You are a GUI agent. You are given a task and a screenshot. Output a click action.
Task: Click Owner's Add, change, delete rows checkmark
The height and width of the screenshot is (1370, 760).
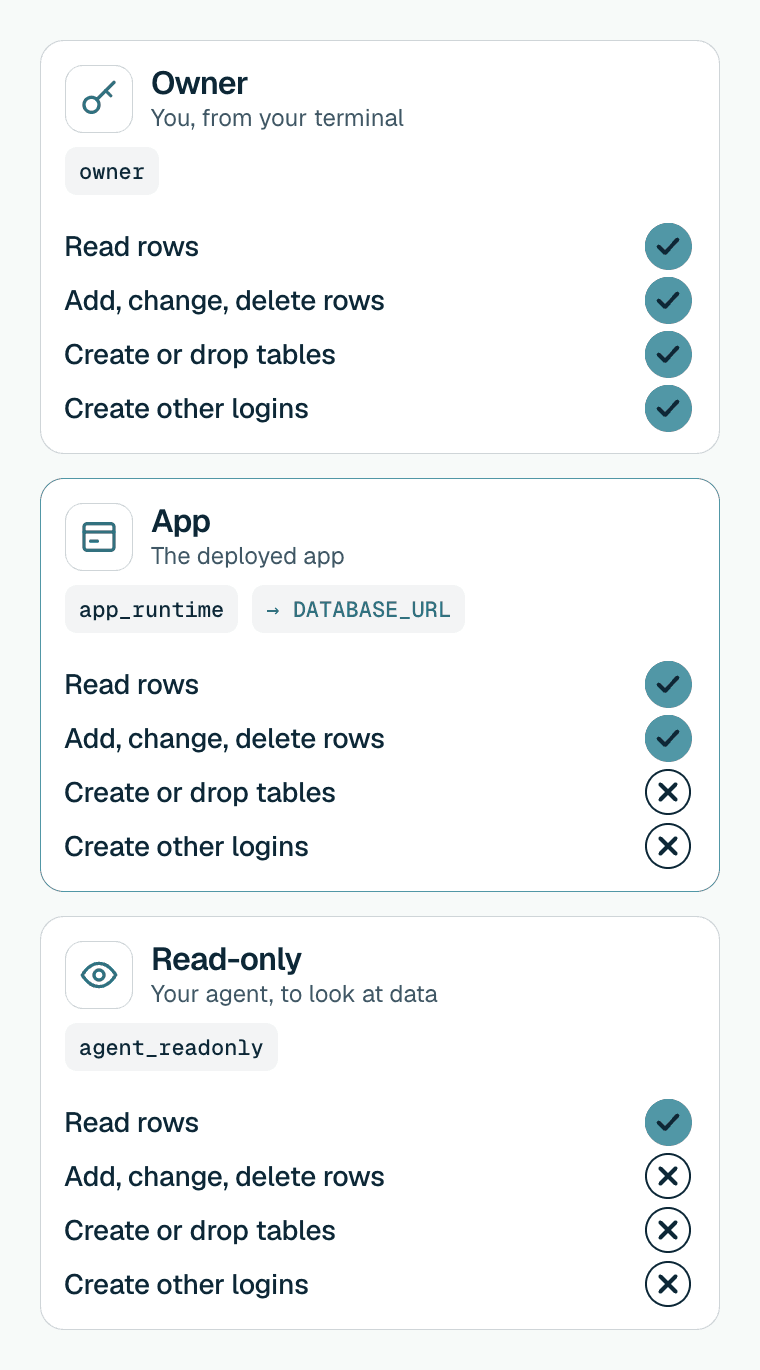(668, 300)
